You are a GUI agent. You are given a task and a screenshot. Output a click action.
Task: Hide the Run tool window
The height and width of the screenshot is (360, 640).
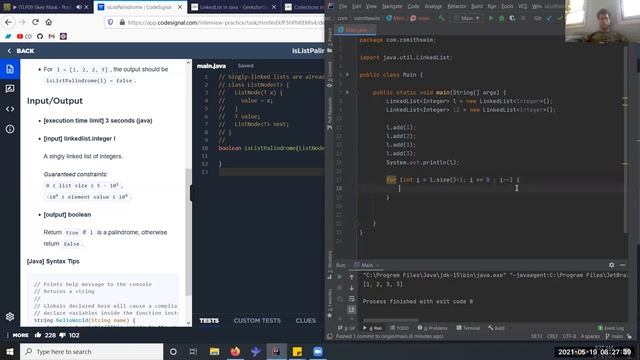pos(622,265)
